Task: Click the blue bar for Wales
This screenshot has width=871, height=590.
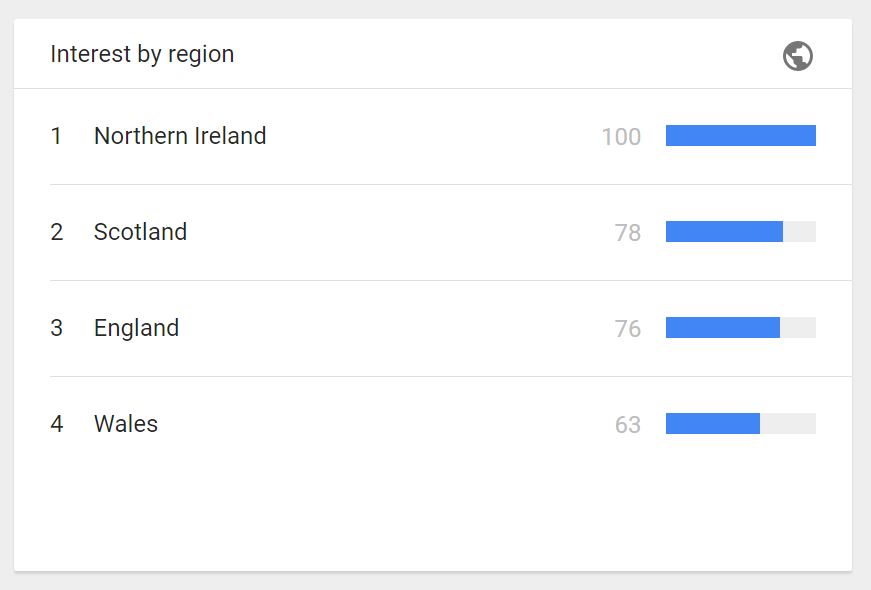Action: pos(712,424)
